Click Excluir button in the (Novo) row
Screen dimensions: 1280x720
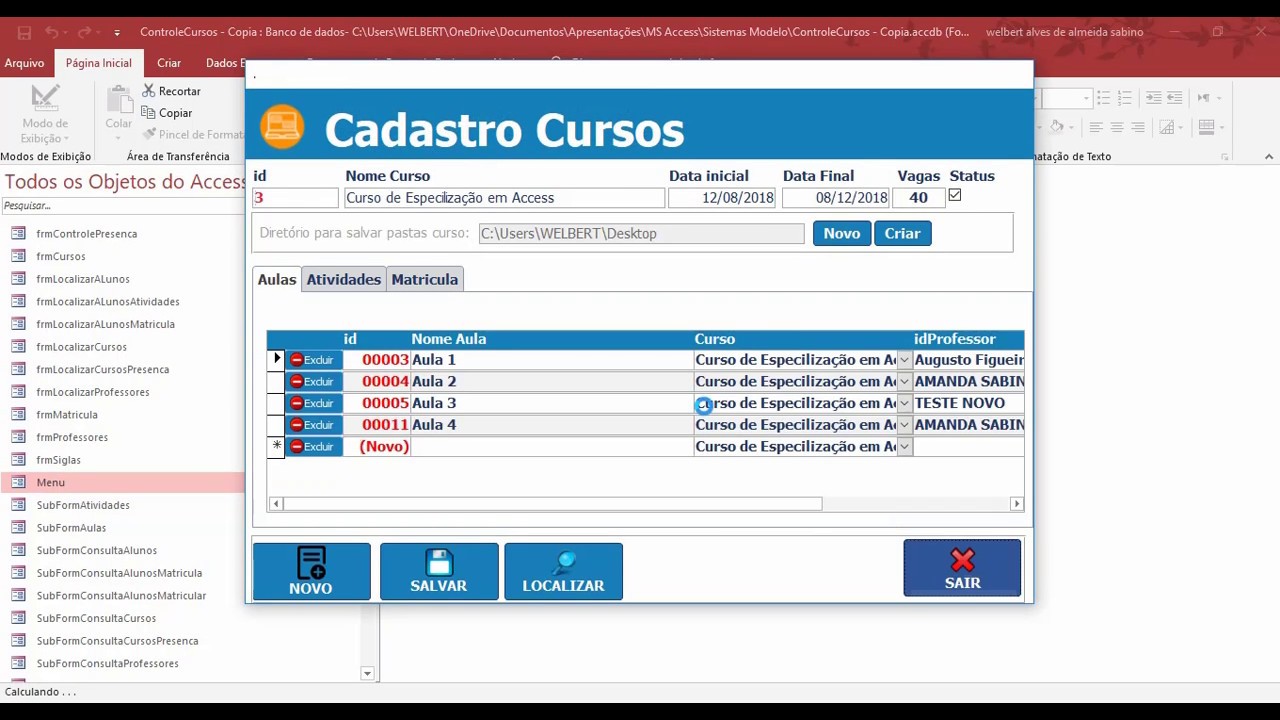314,447
